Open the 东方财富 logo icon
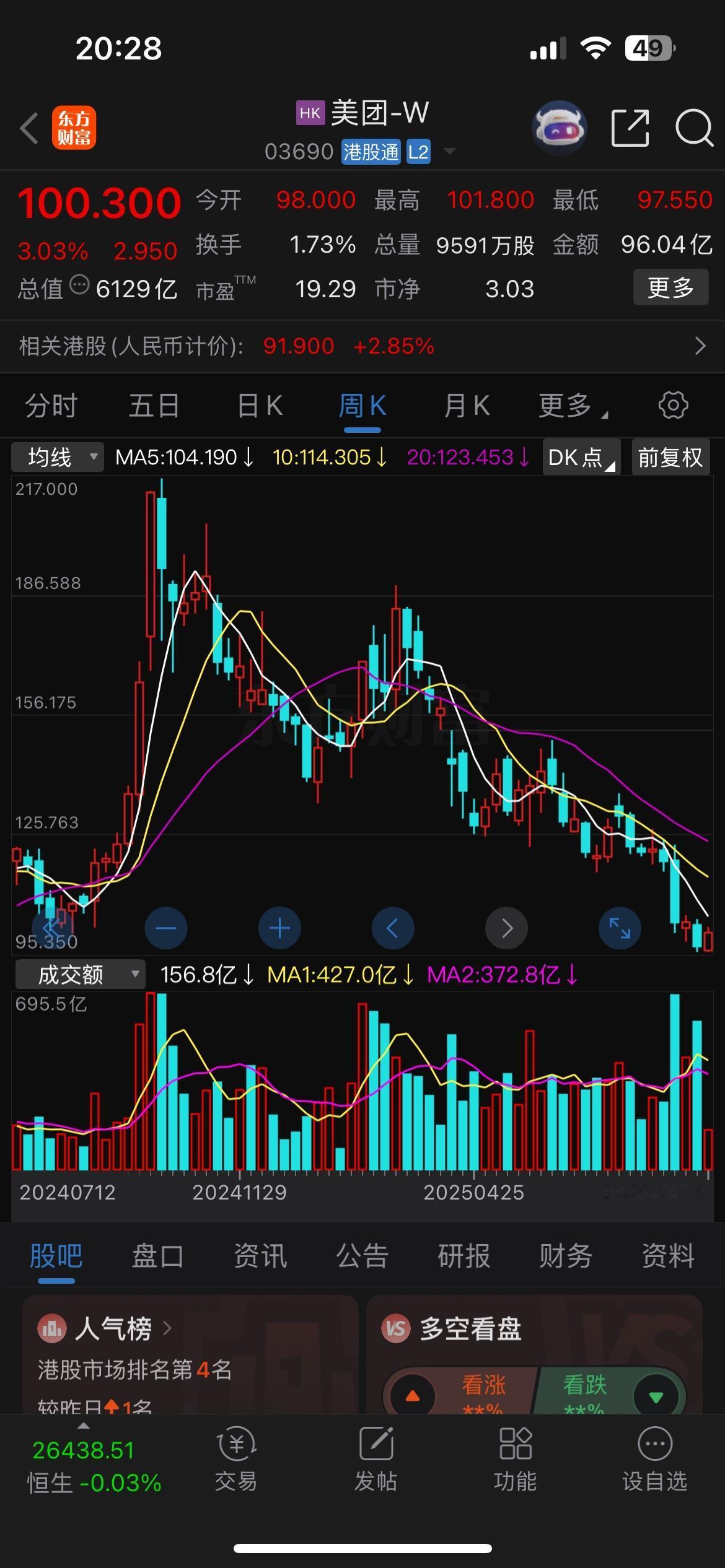Image resolution: width=725 pixels, height=1568 pixels. pos(74,128)
